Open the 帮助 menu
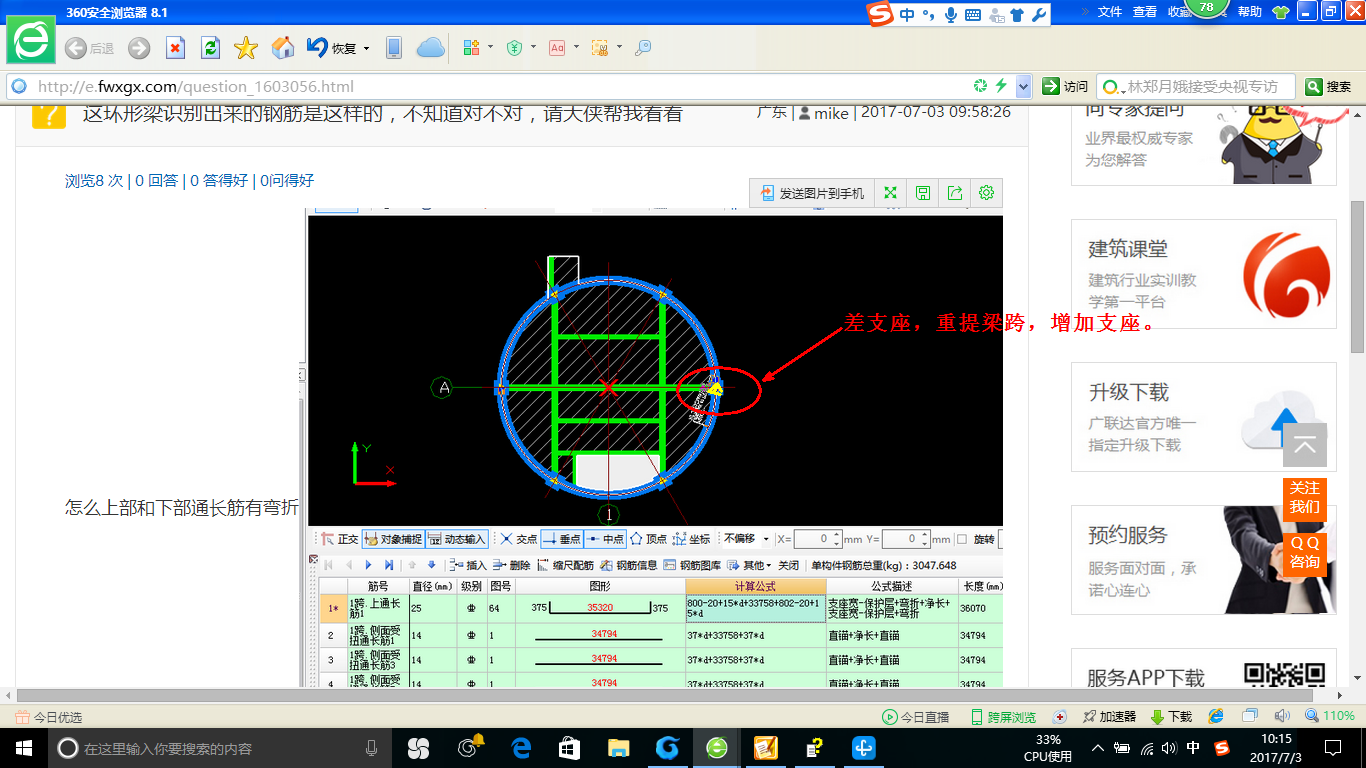This screenshot has height=768, width=1366. click(x=1250, y=12)
